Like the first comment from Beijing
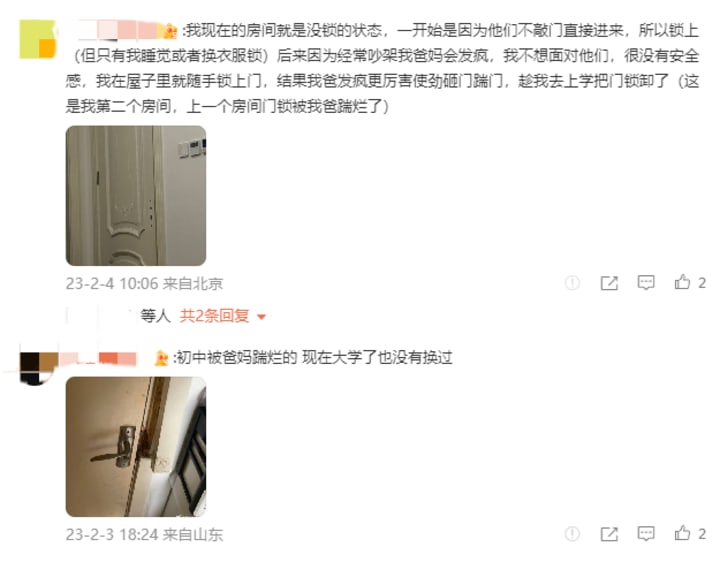This screenshot has height=562, width=720. point(682,282)
